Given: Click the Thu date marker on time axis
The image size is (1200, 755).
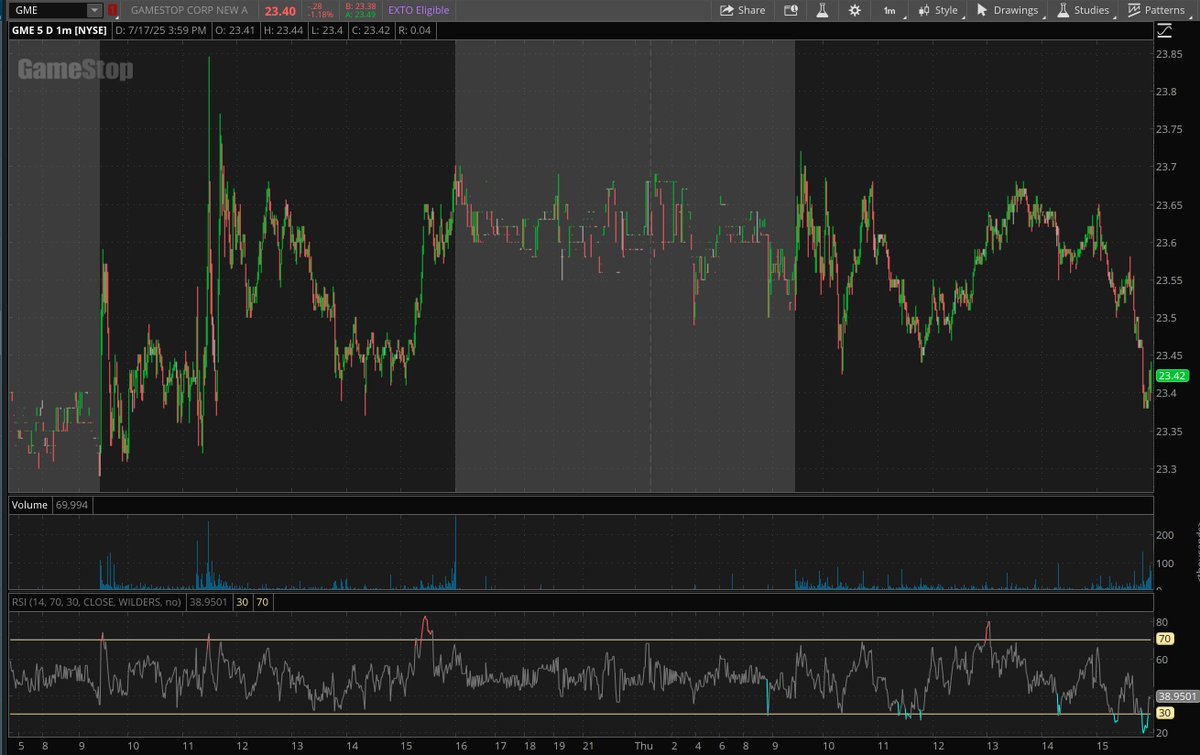Looking at the screenshot, I should click(644, 746).
